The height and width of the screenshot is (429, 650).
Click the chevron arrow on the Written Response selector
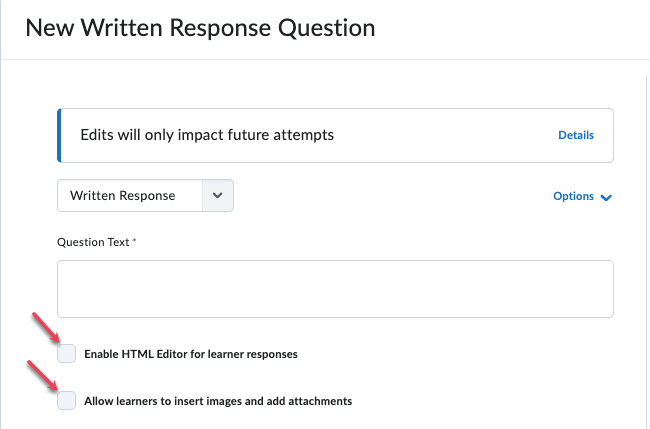(x=218, y=196)
